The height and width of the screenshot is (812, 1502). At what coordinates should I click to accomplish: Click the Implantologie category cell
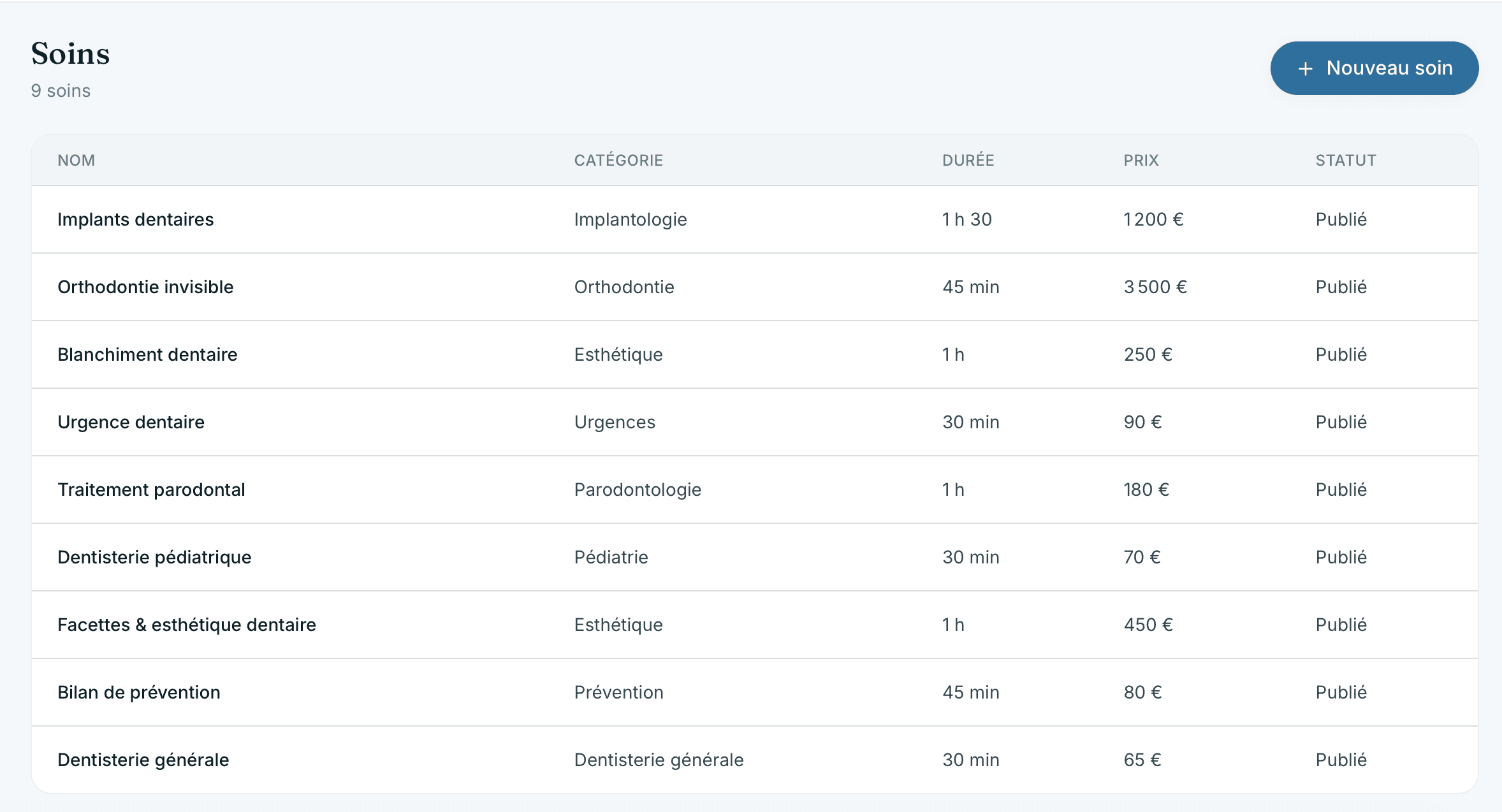coord(631,219)
